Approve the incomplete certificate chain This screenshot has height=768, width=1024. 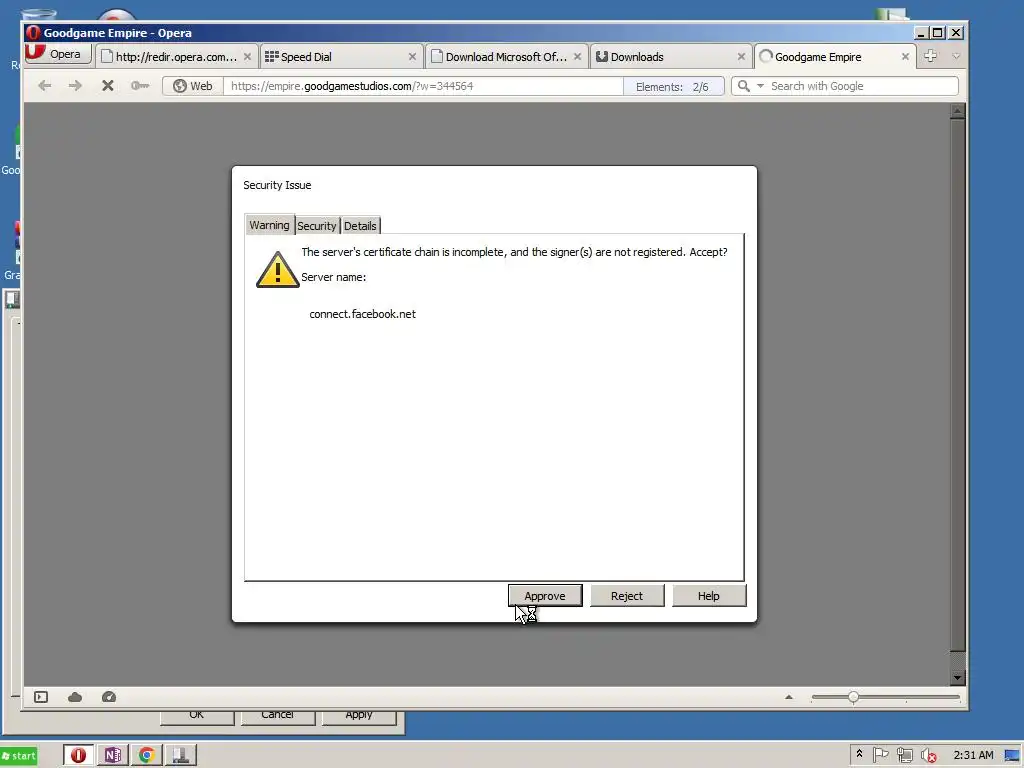545,596
